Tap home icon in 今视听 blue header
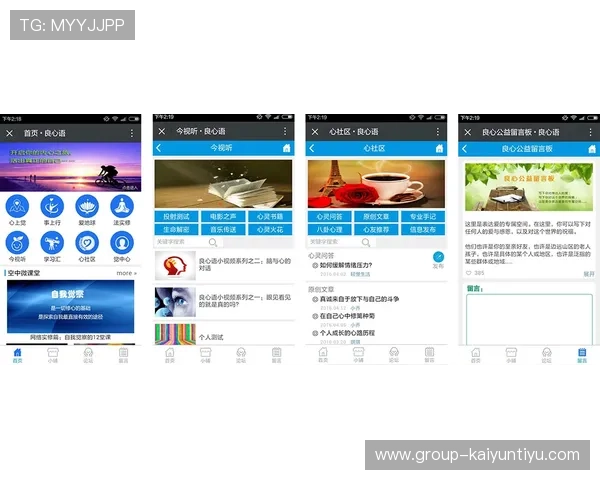600x480 pixels. pos(287,148)
